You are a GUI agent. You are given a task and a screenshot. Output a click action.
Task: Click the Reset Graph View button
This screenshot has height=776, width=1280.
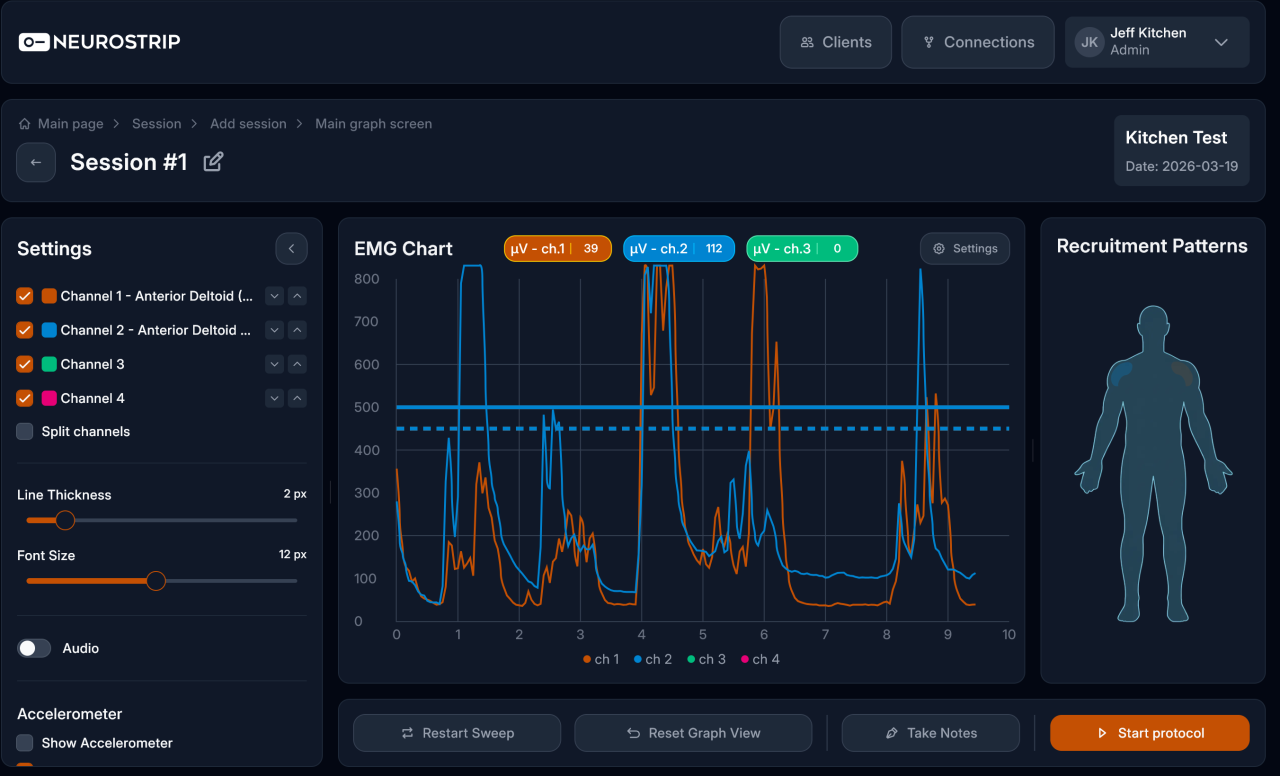click(x=693, y=733)
